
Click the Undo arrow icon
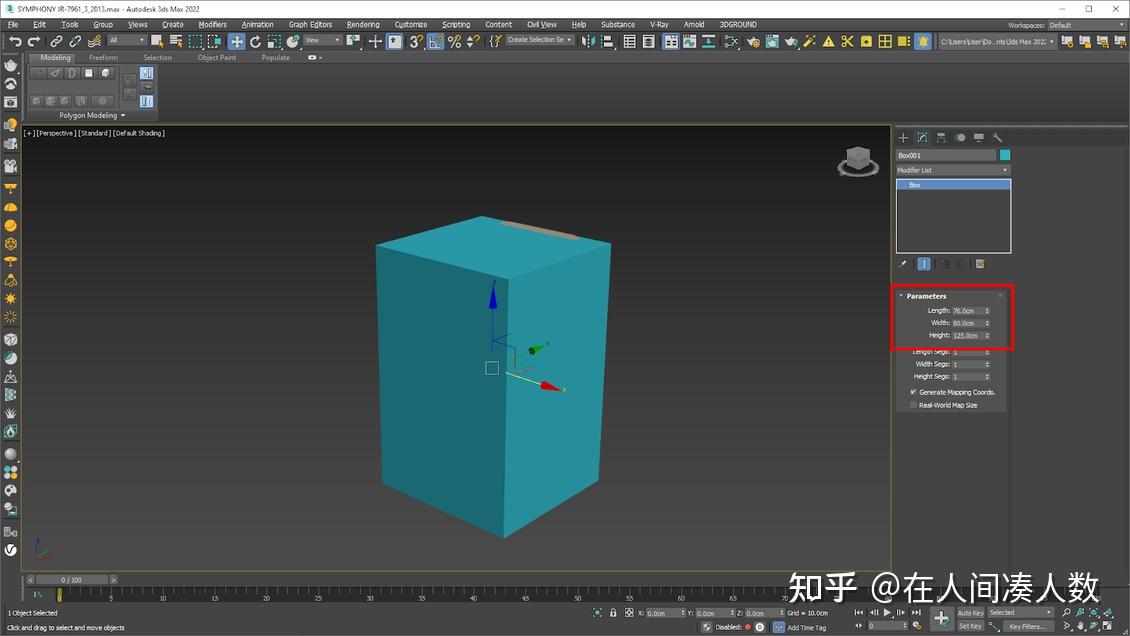pyautogui.click(x=15, y=42)
